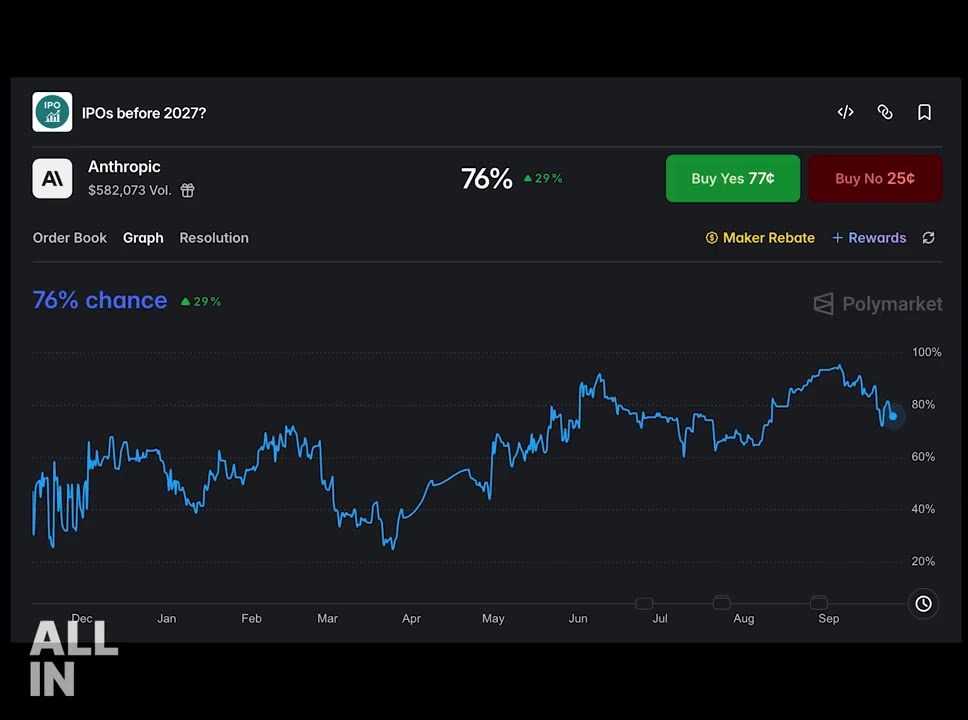This screenshot has width=968, height=720.
Task: Click the current price dot on chart
Action: pyautogui.click(x=893, y=416)
